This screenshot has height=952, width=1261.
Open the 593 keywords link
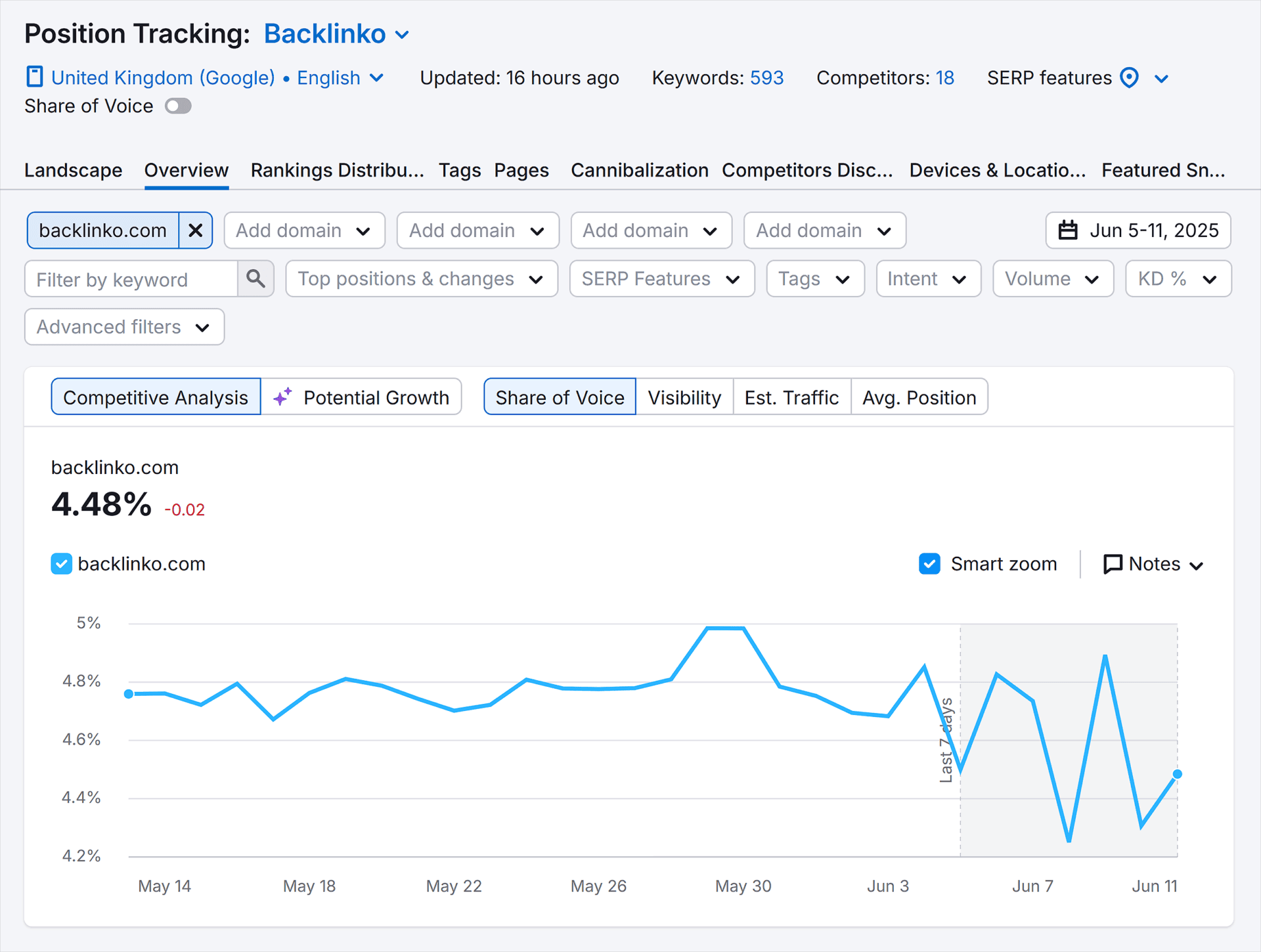point(766,77)
